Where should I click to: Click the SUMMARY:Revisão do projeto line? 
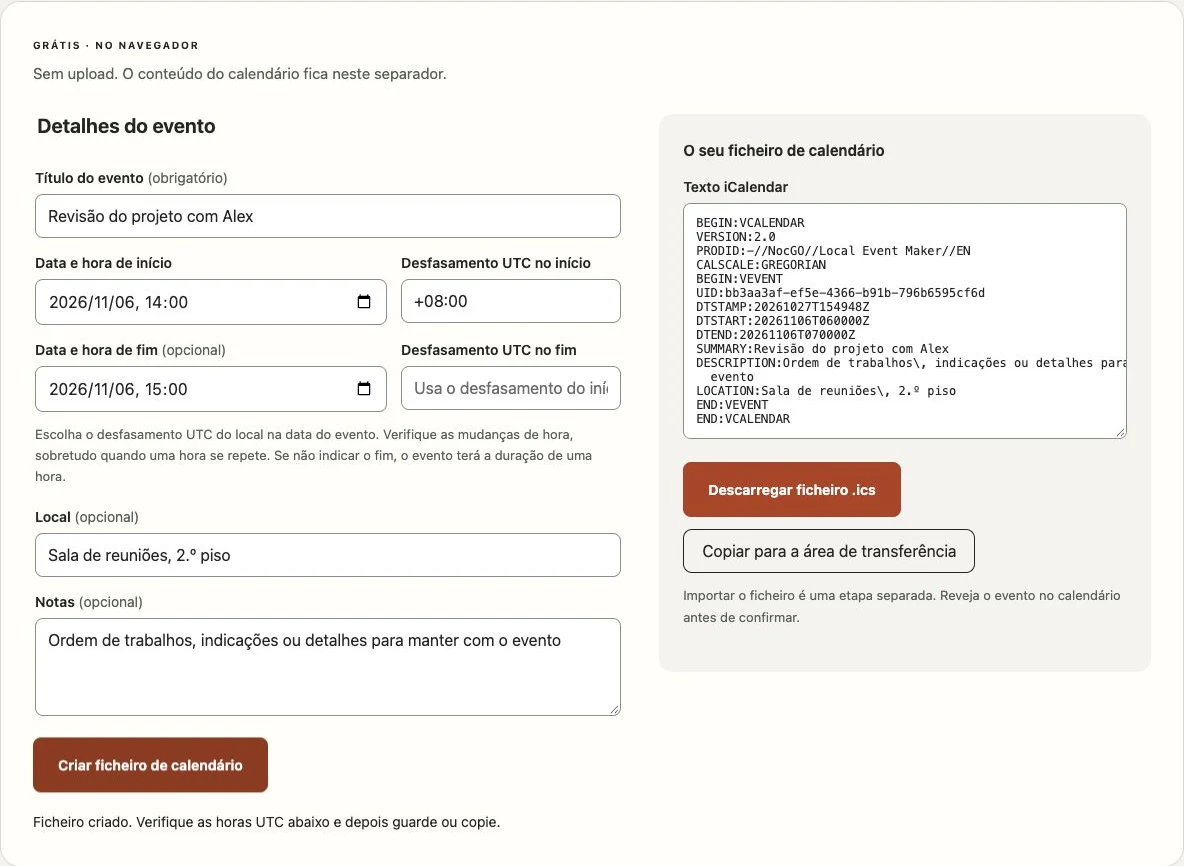(822, 349)
